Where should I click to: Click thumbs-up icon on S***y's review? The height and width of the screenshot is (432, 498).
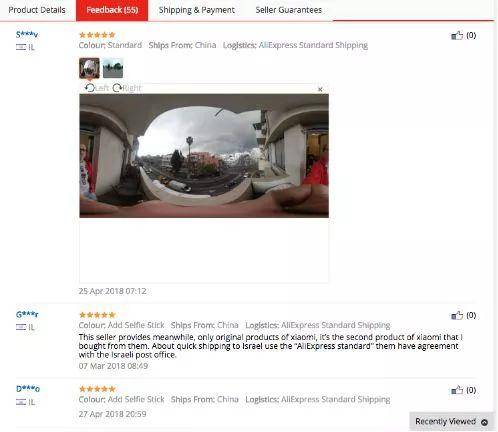457,35
